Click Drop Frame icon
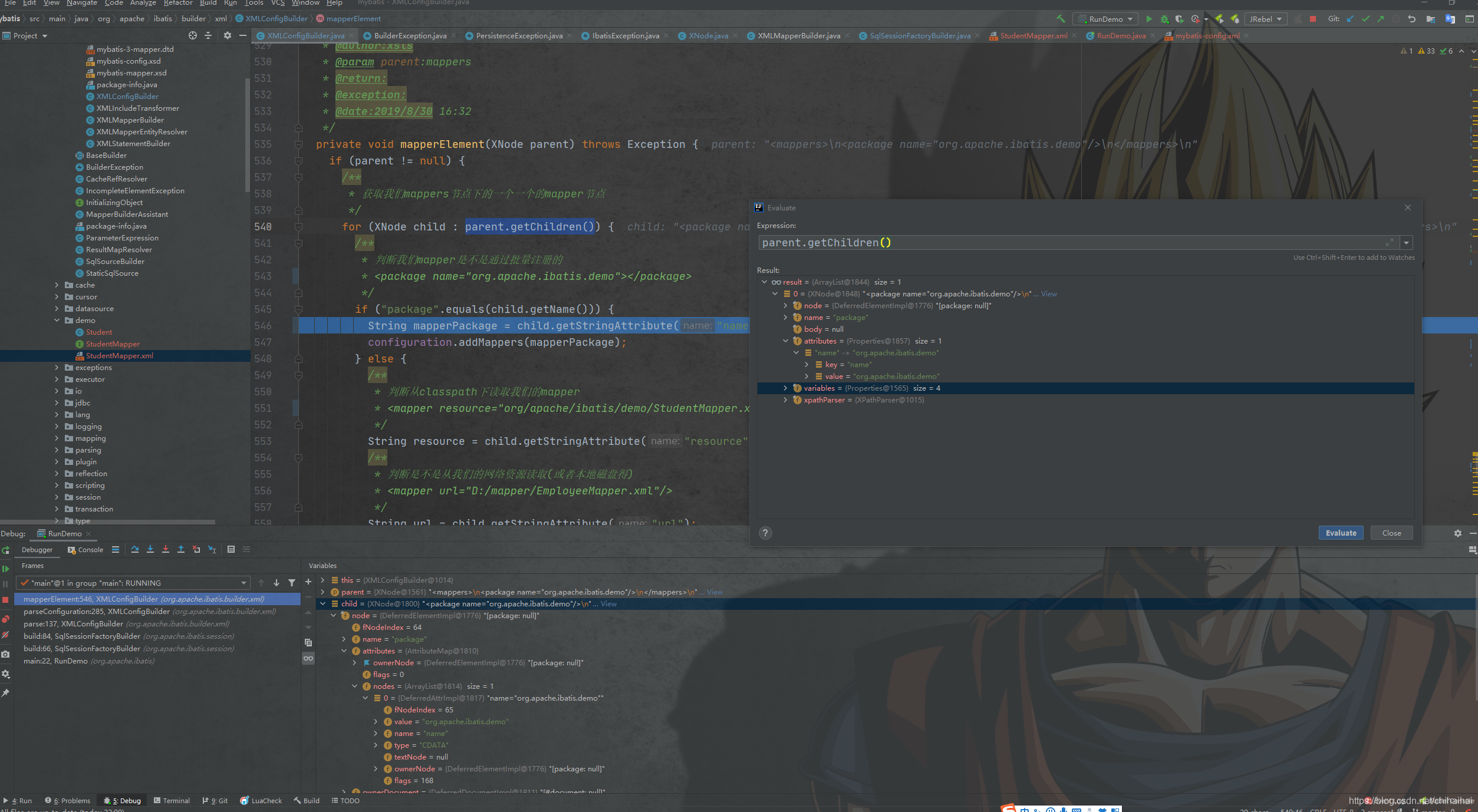 click(x=196, y=549)
